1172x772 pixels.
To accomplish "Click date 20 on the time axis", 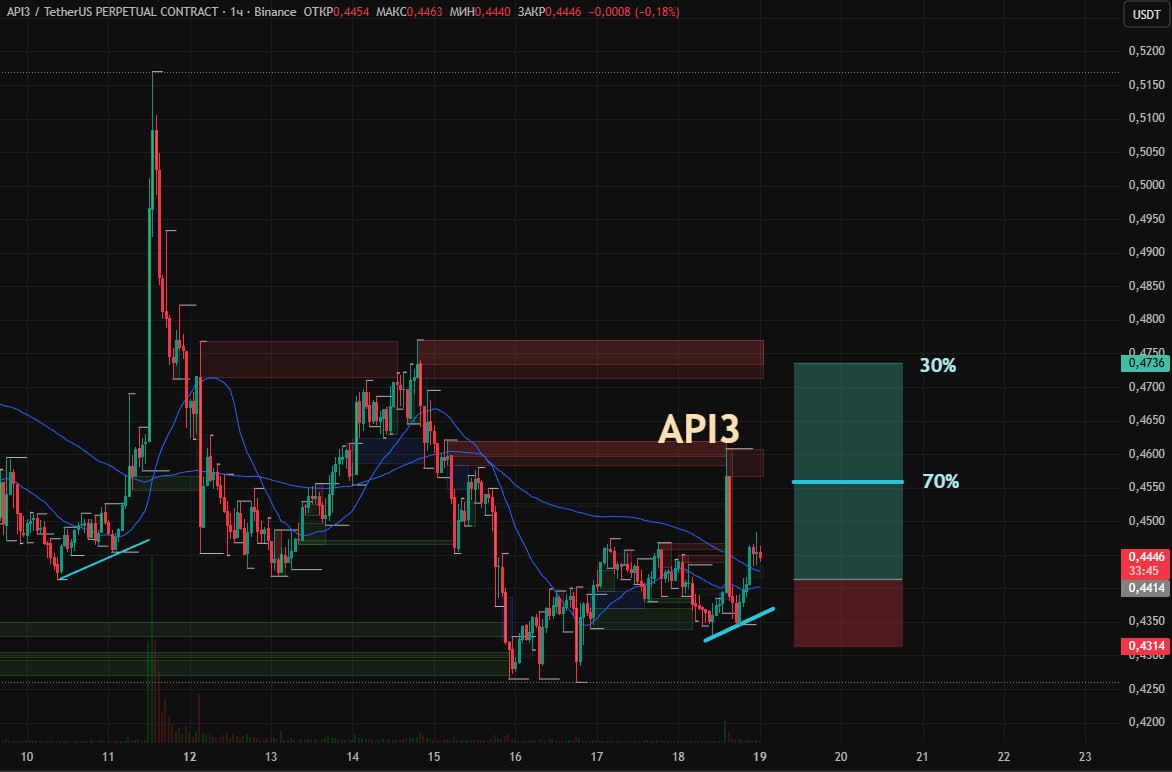I will click(x=840, y=756).
